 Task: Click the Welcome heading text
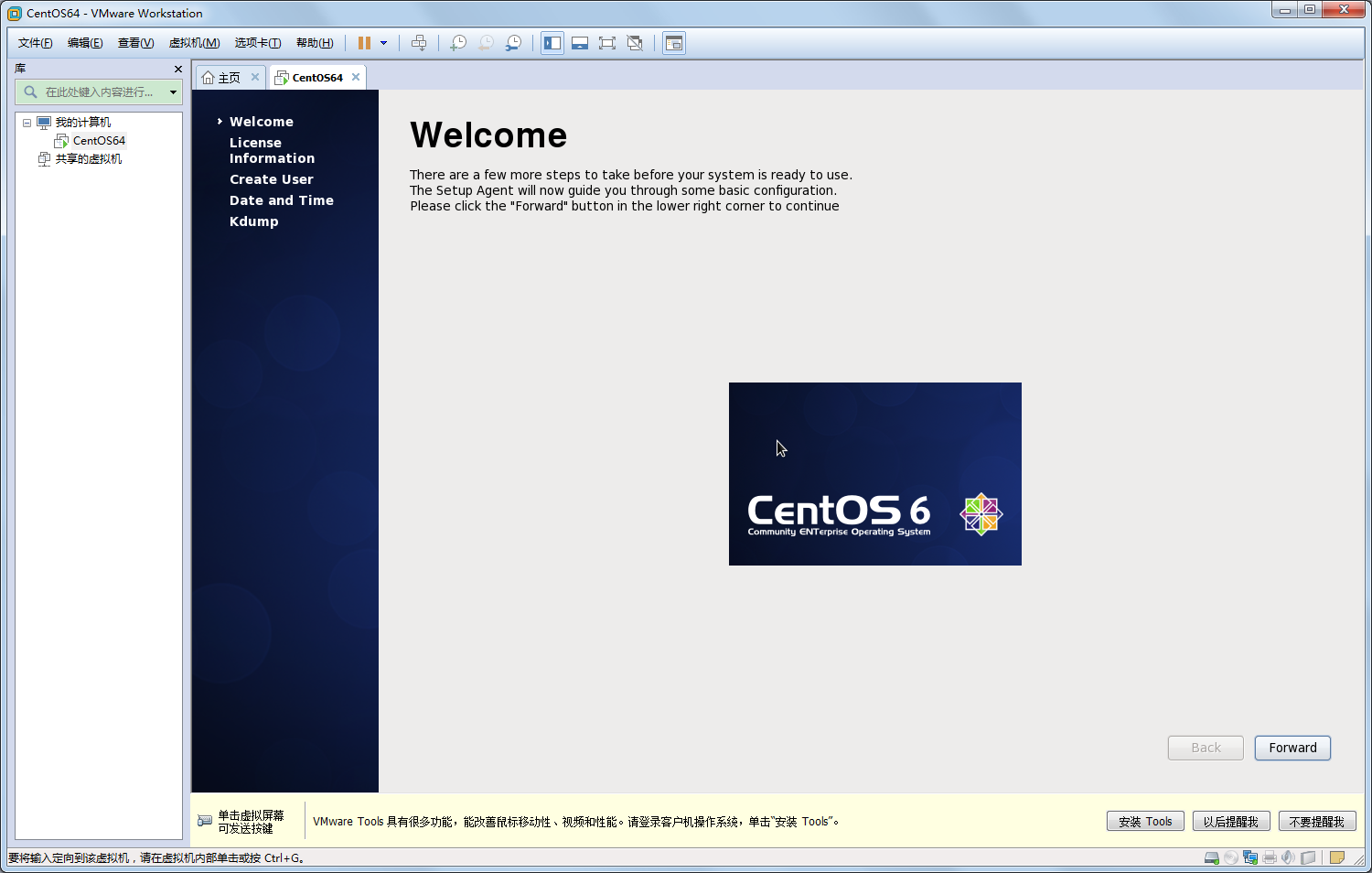click(488, 135)
